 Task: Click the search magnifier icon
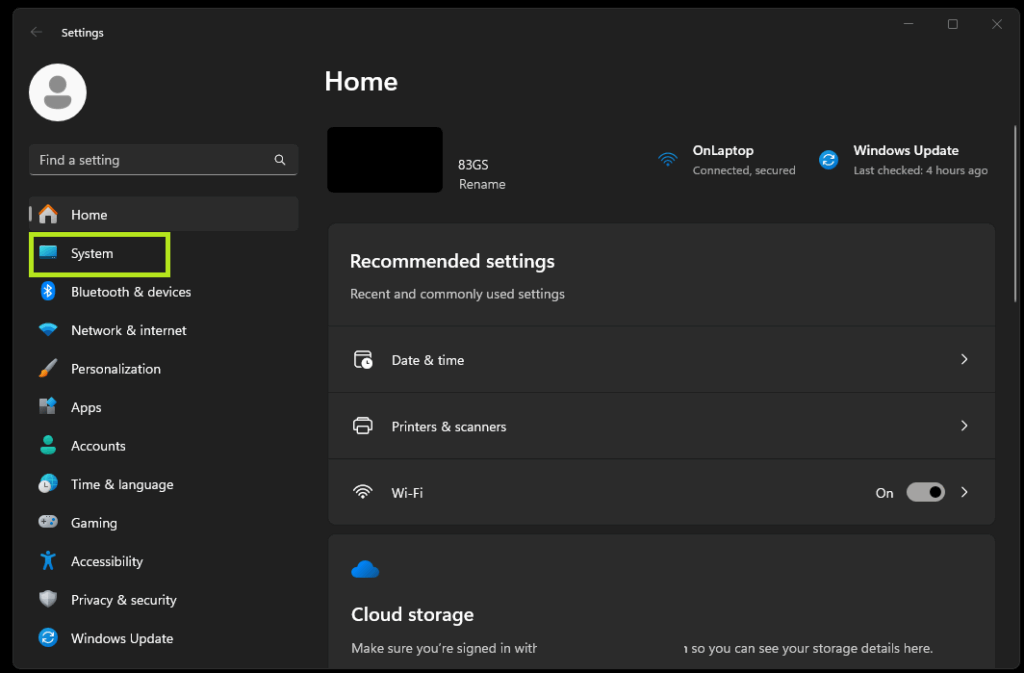point(280,159)
